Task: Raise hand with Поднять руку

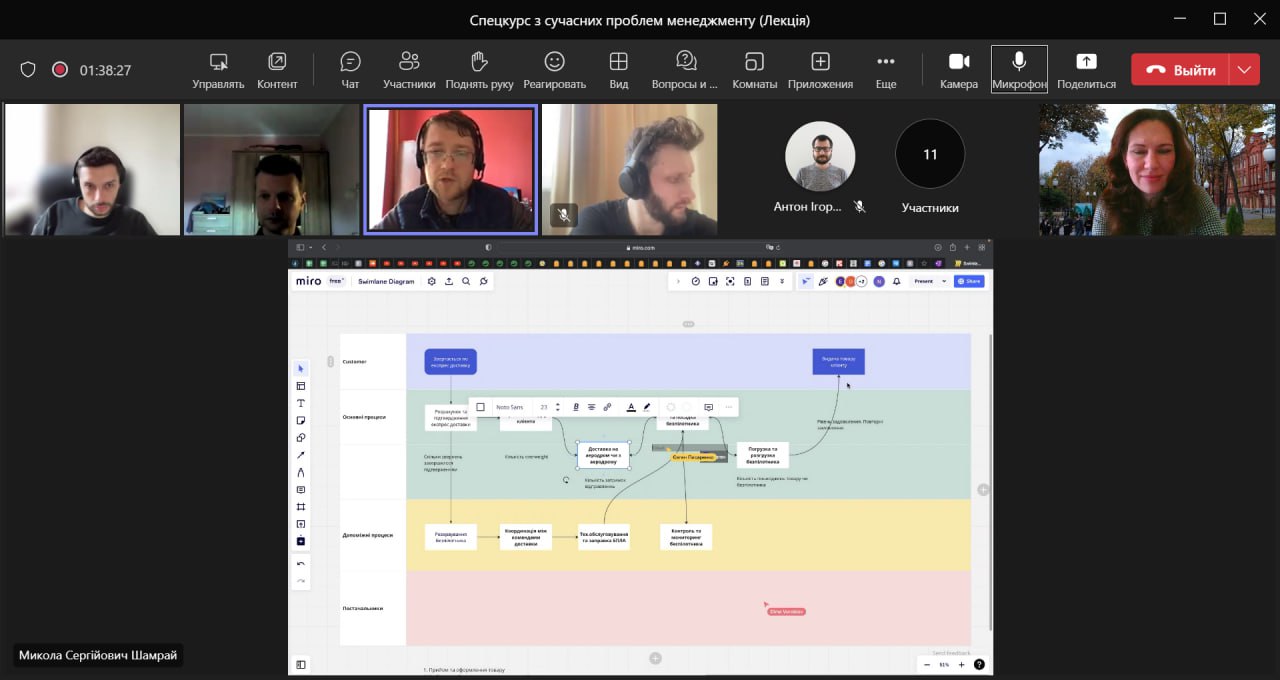Action: [x=479, y=69]
